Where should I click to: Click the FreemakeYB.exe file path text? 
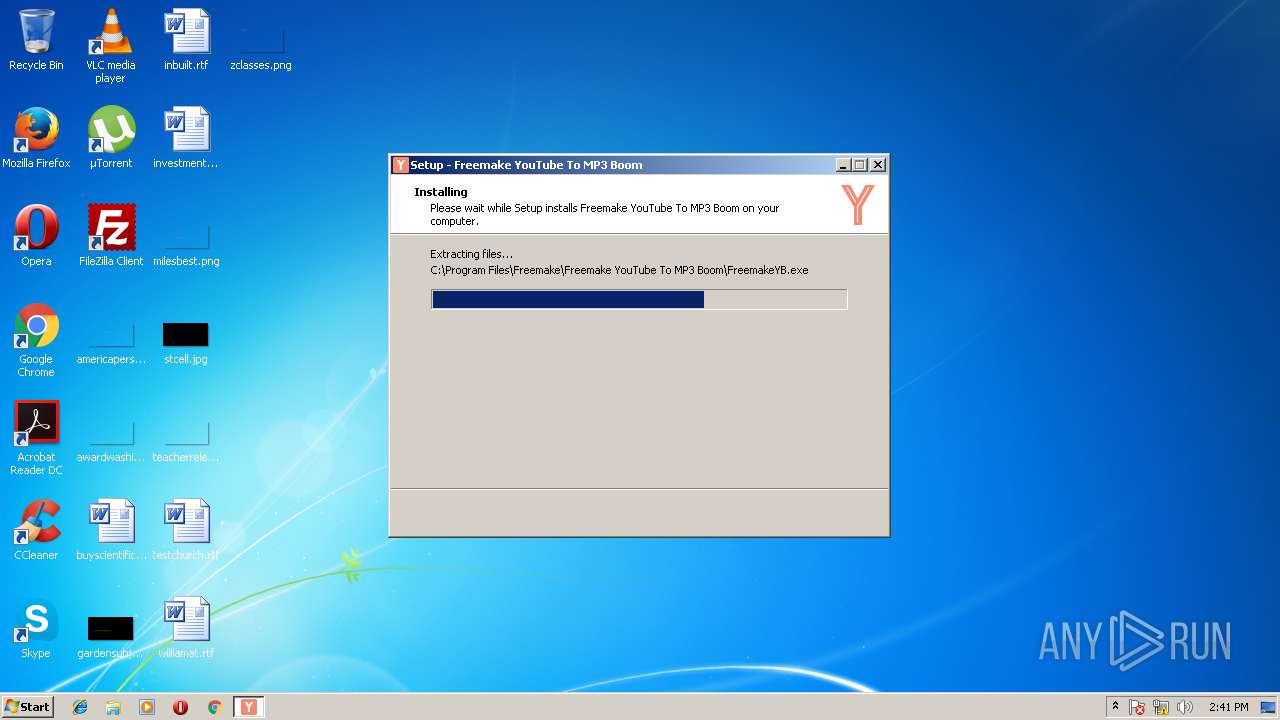tap(619, 270)
